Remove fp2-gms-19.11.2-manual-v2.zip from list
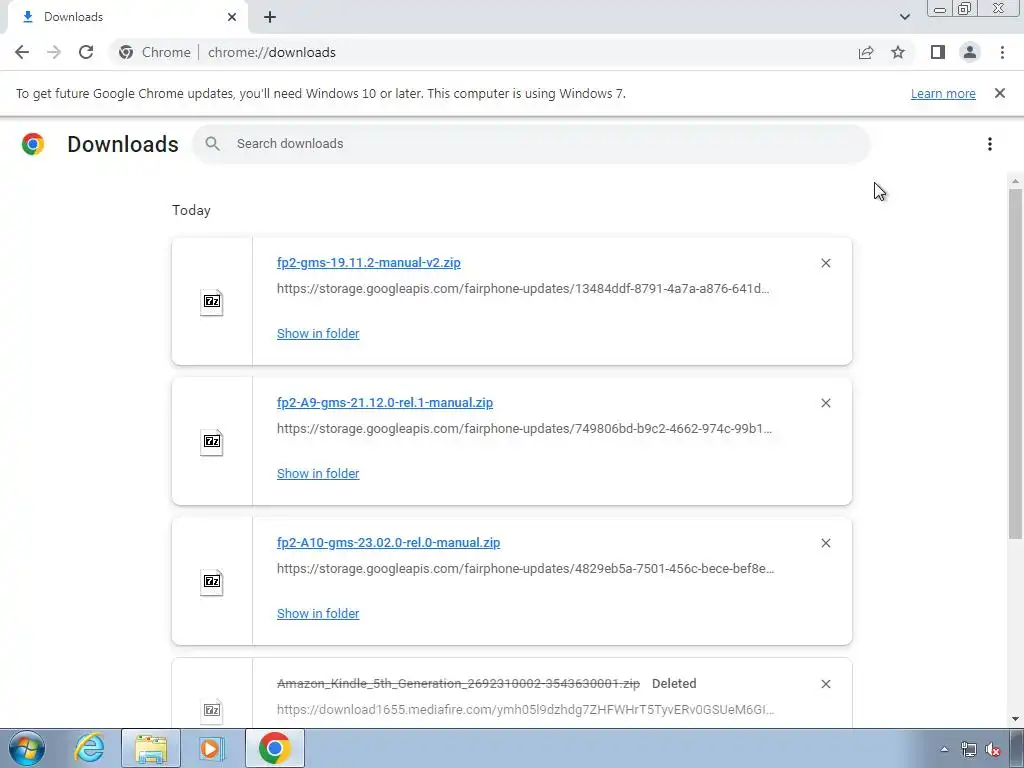 (825, 263)
